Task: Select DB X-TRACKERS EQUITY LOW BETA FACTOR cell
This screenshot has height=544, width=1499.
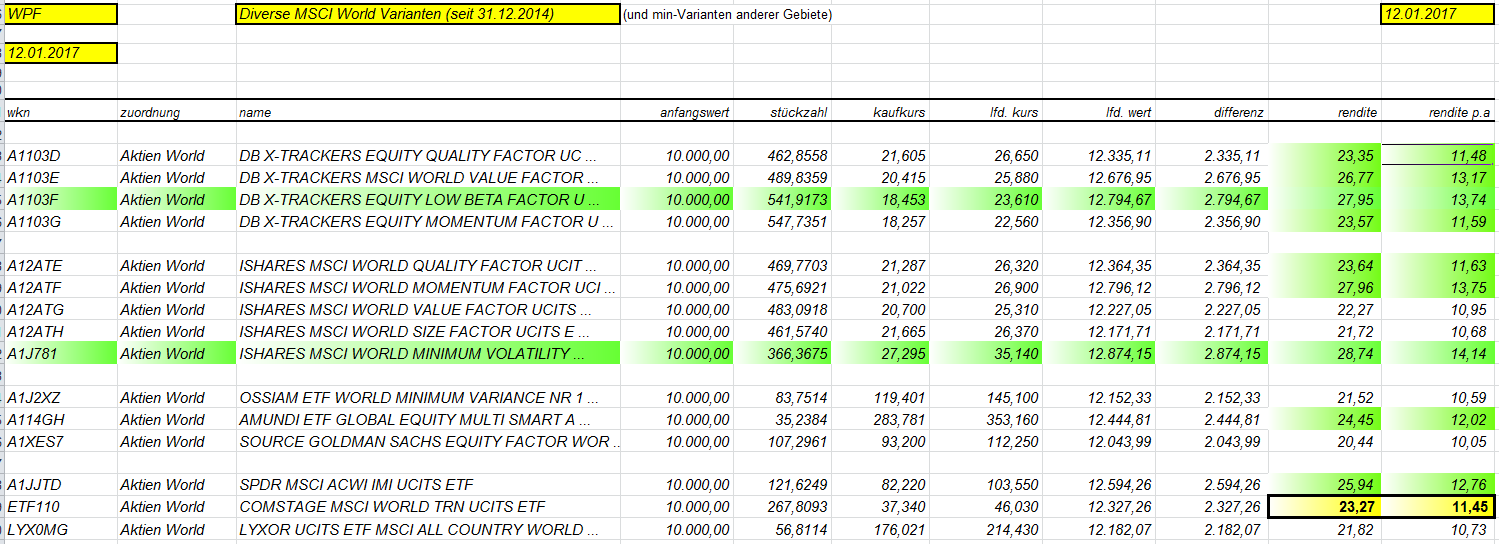Action: tap(428, 199)
